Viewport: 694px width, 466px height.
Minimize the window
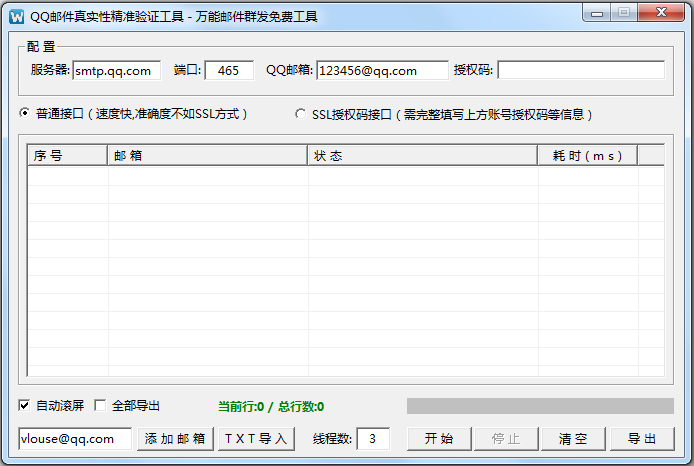(x=597, y=13)
